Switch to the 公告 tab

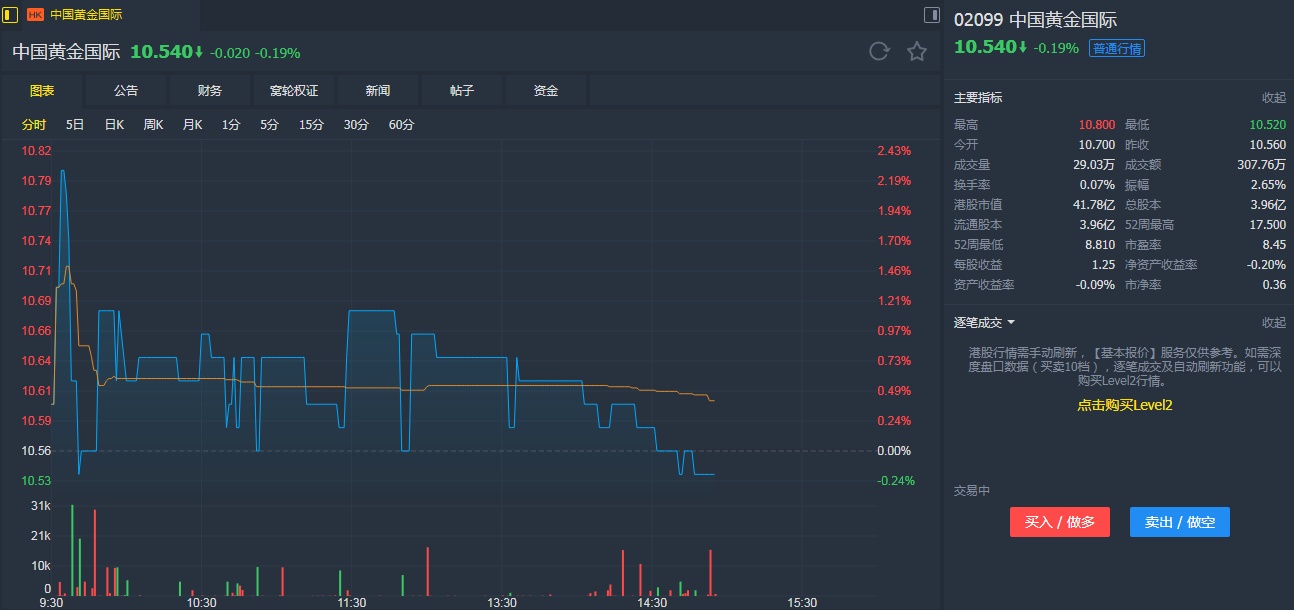pyautogui.click(x=126, y=91)
